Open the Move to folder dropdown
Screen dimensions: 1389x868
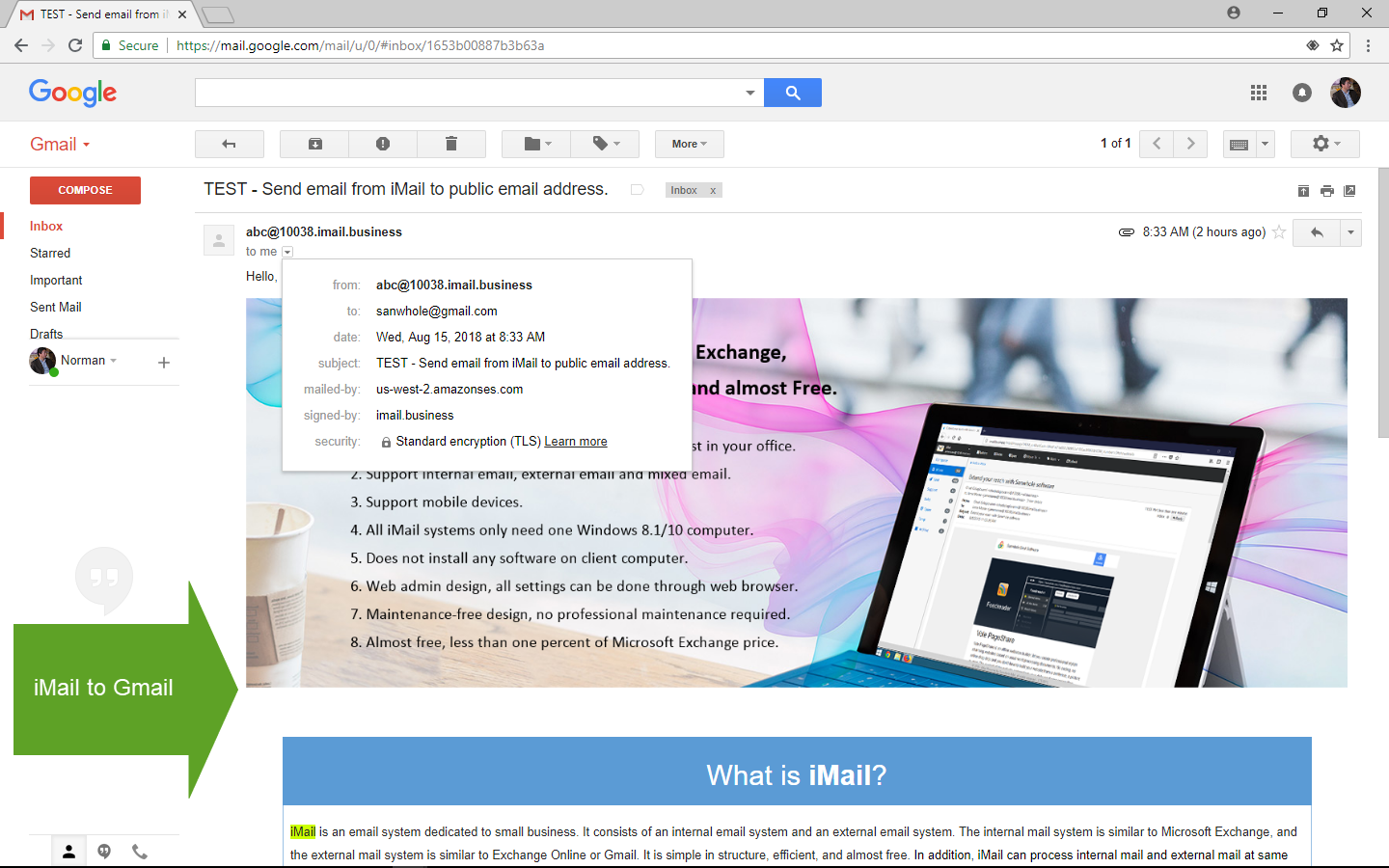[x=536, y=144]
